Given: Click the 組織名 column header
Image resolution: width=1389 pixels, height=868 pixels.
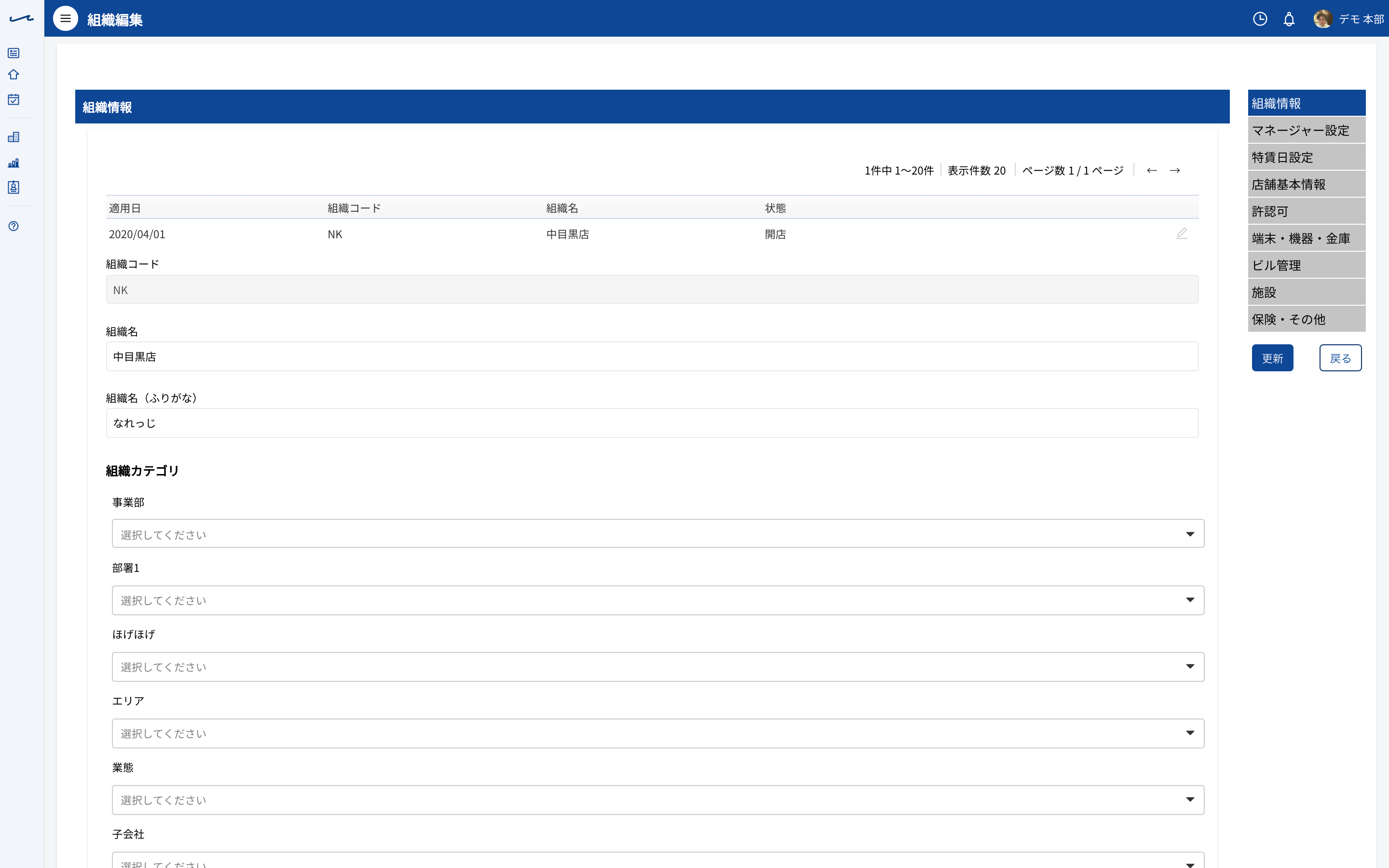Looking at the screenshot, I should 562,208.
